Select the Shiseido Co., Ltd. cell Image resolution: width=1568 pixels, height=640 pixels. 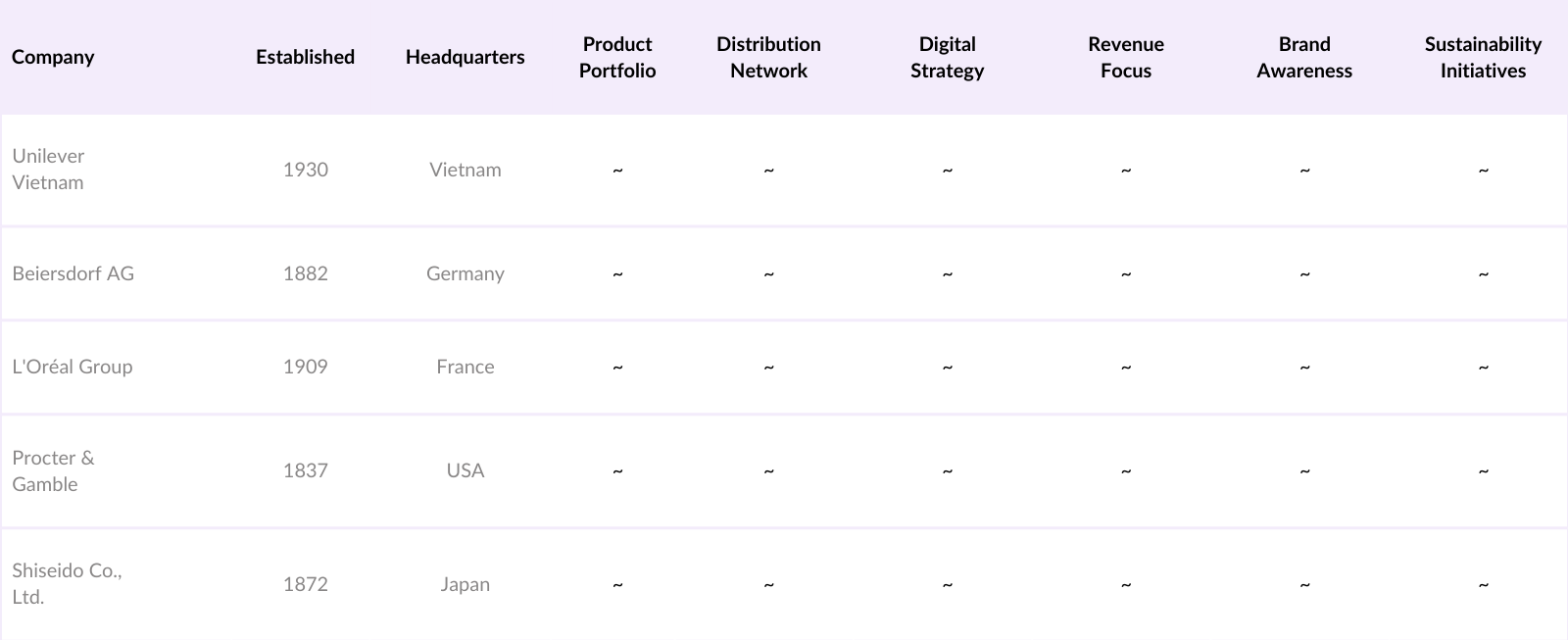click(x=67, y=583)
